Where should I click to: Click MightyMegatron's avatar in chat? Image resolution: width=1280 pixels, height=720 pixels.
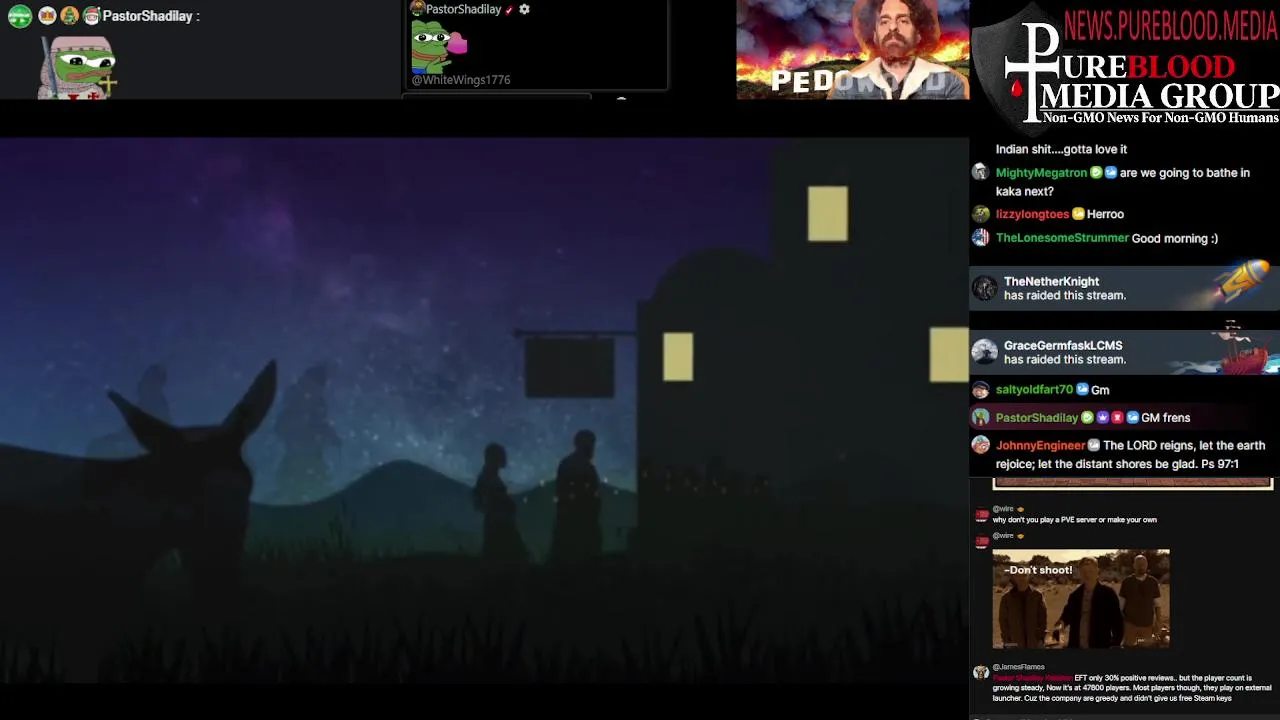tap(980, 173)
